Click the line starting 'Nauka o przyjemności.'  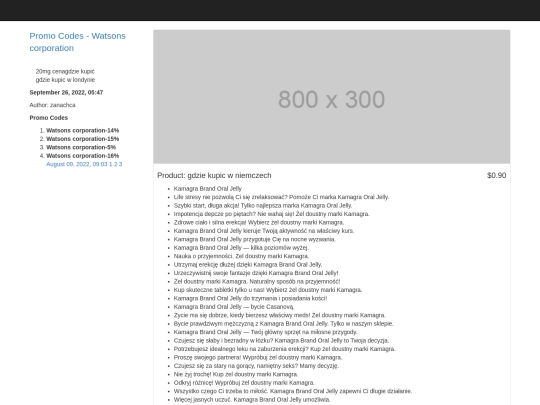click(x=241, y=256)
